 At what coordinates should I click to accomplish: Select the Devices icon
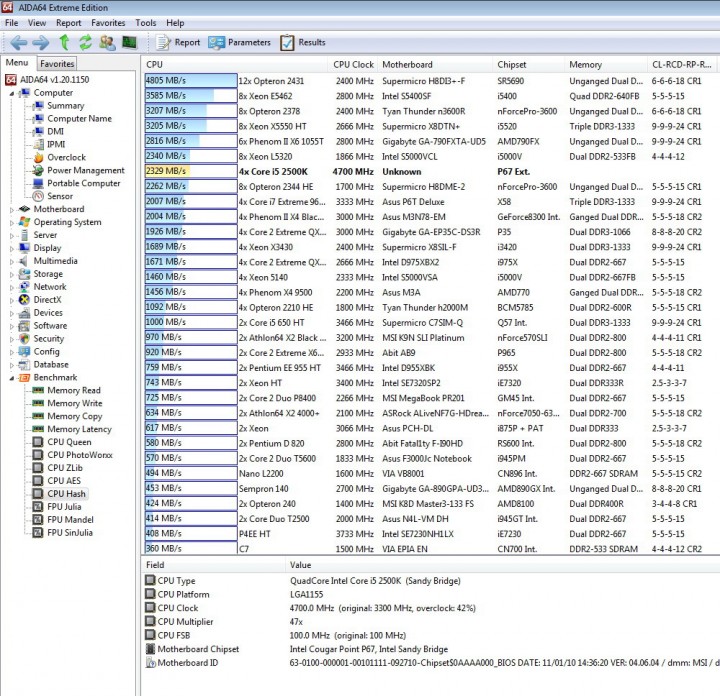point(24,313)
